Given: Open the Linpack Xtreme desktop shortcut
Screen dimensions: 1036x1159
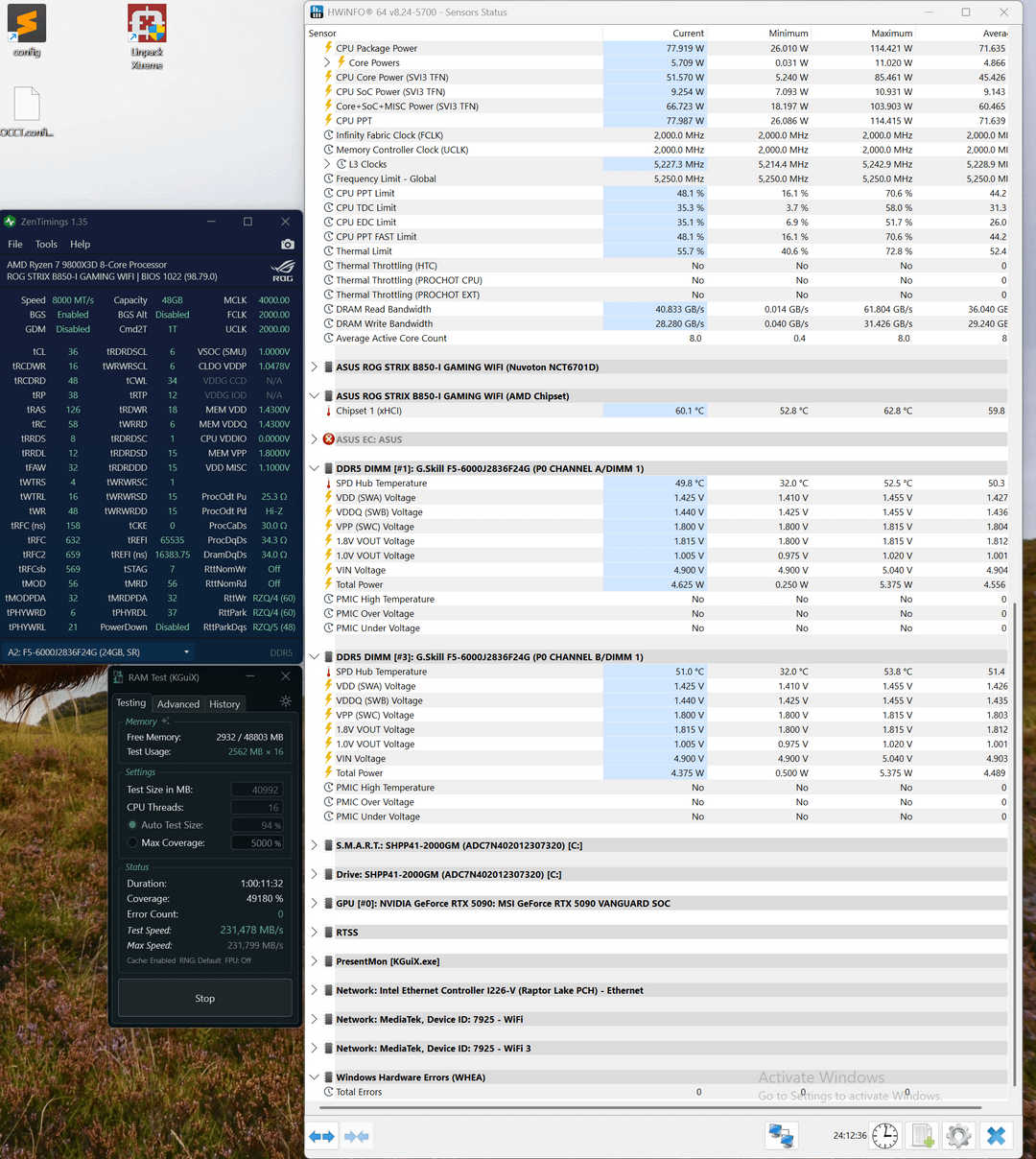Looking at the screenshot, I should (147, 36).
